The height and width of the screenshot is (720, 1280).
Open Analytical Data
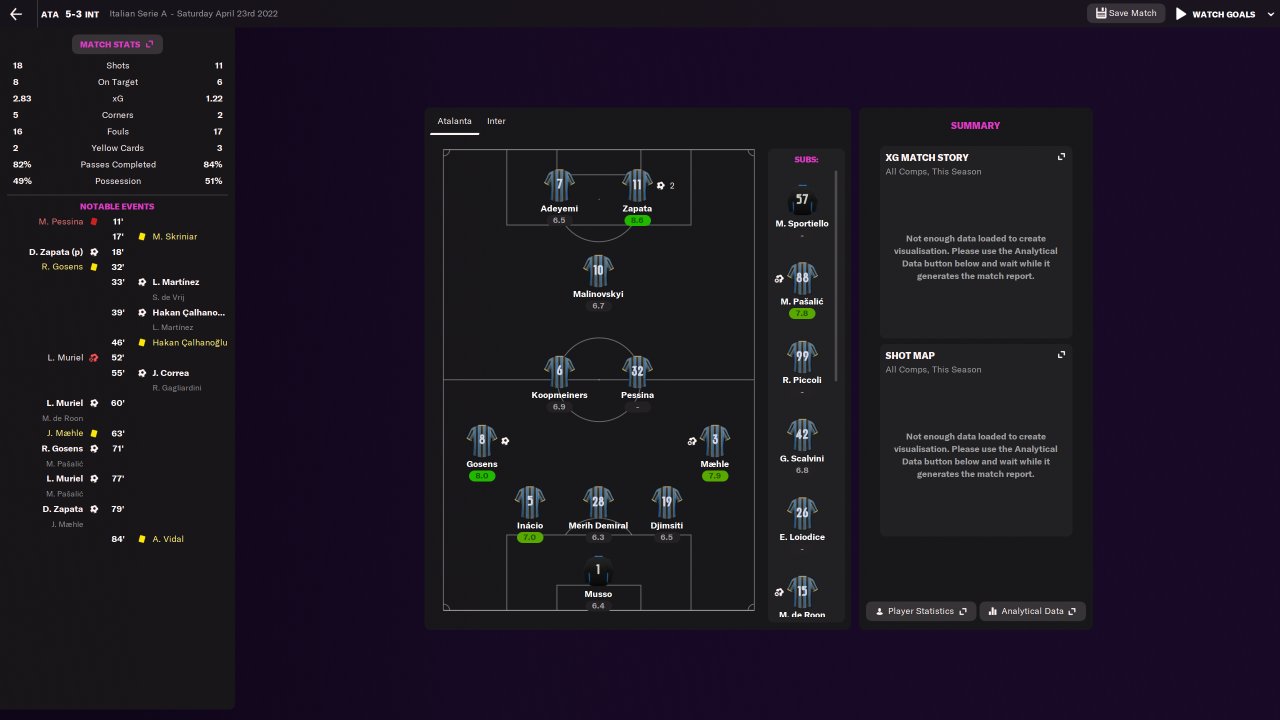tap(1033, 611)
